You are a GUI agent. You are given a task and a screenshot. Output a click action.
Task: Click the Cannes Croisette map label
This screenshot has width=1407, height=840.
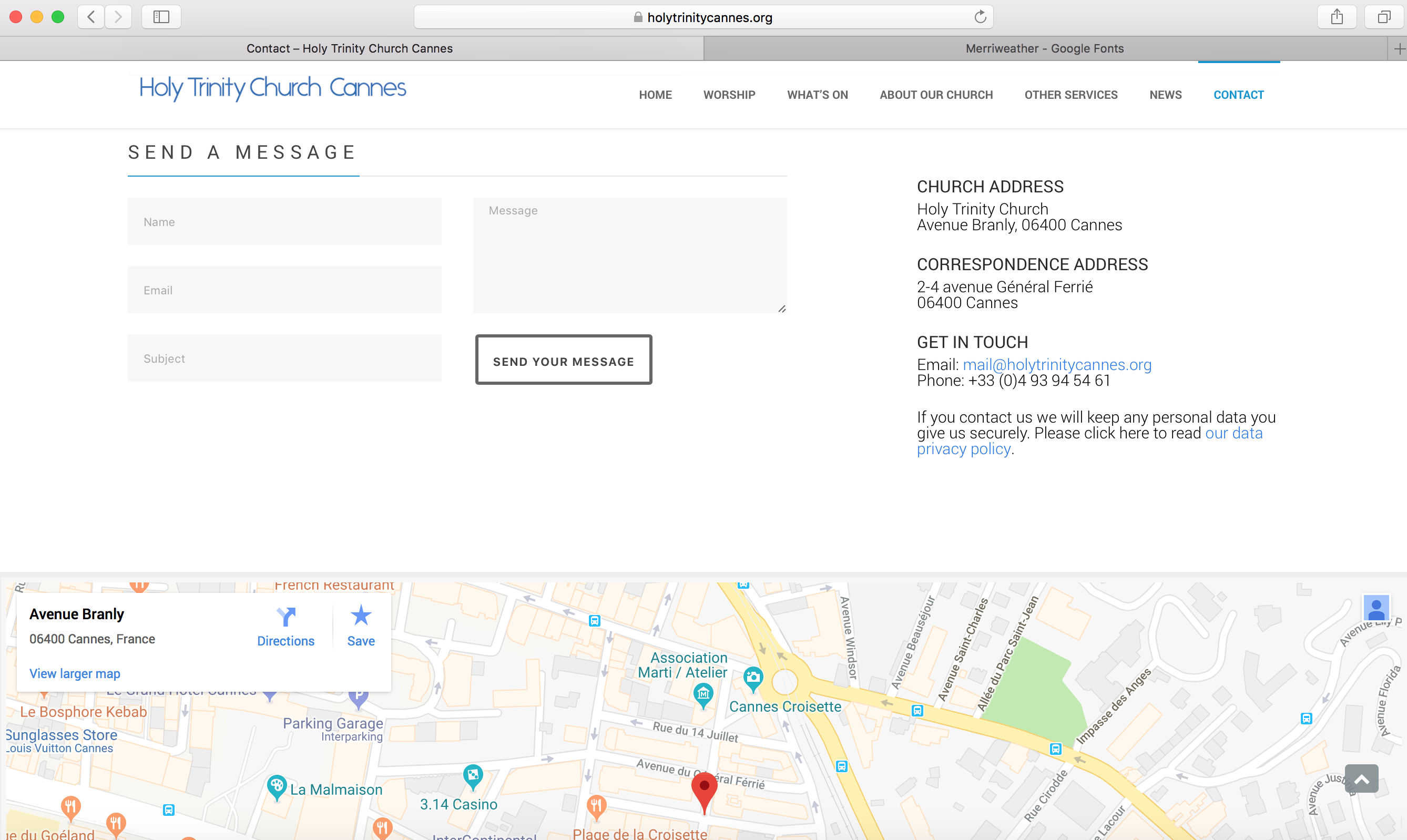pyautogui.click(x=785, y=706)
